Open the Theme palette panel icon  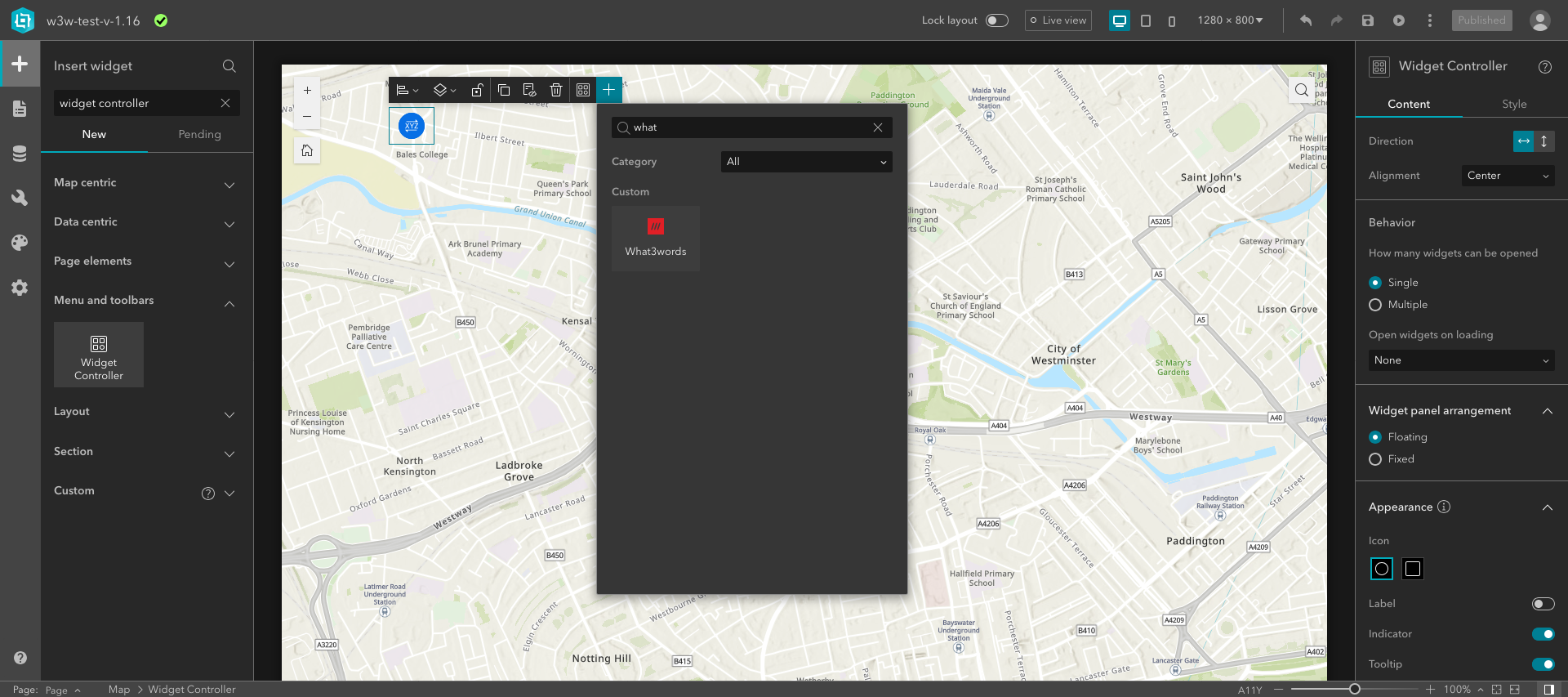20,243
